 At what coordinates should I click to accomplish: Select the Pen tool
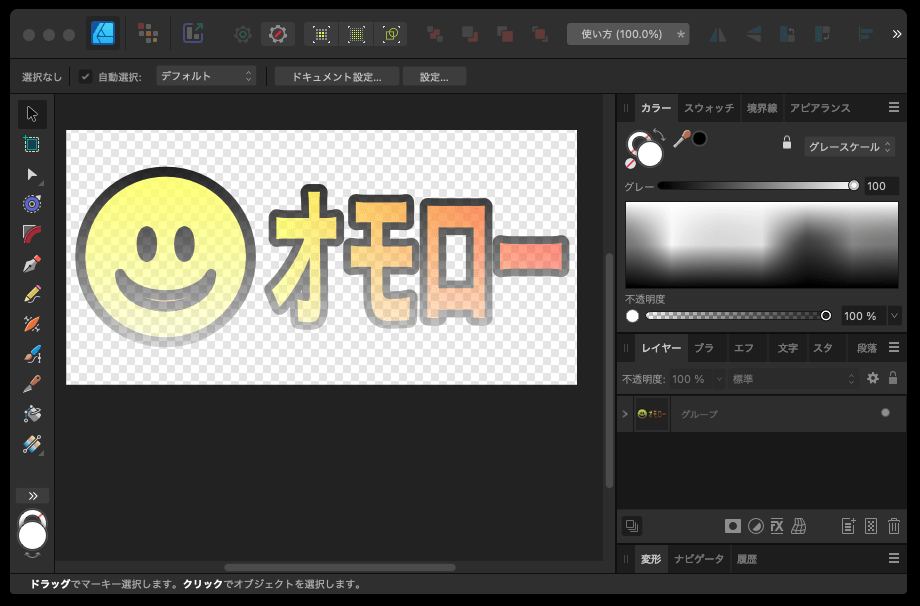(31, 263)
